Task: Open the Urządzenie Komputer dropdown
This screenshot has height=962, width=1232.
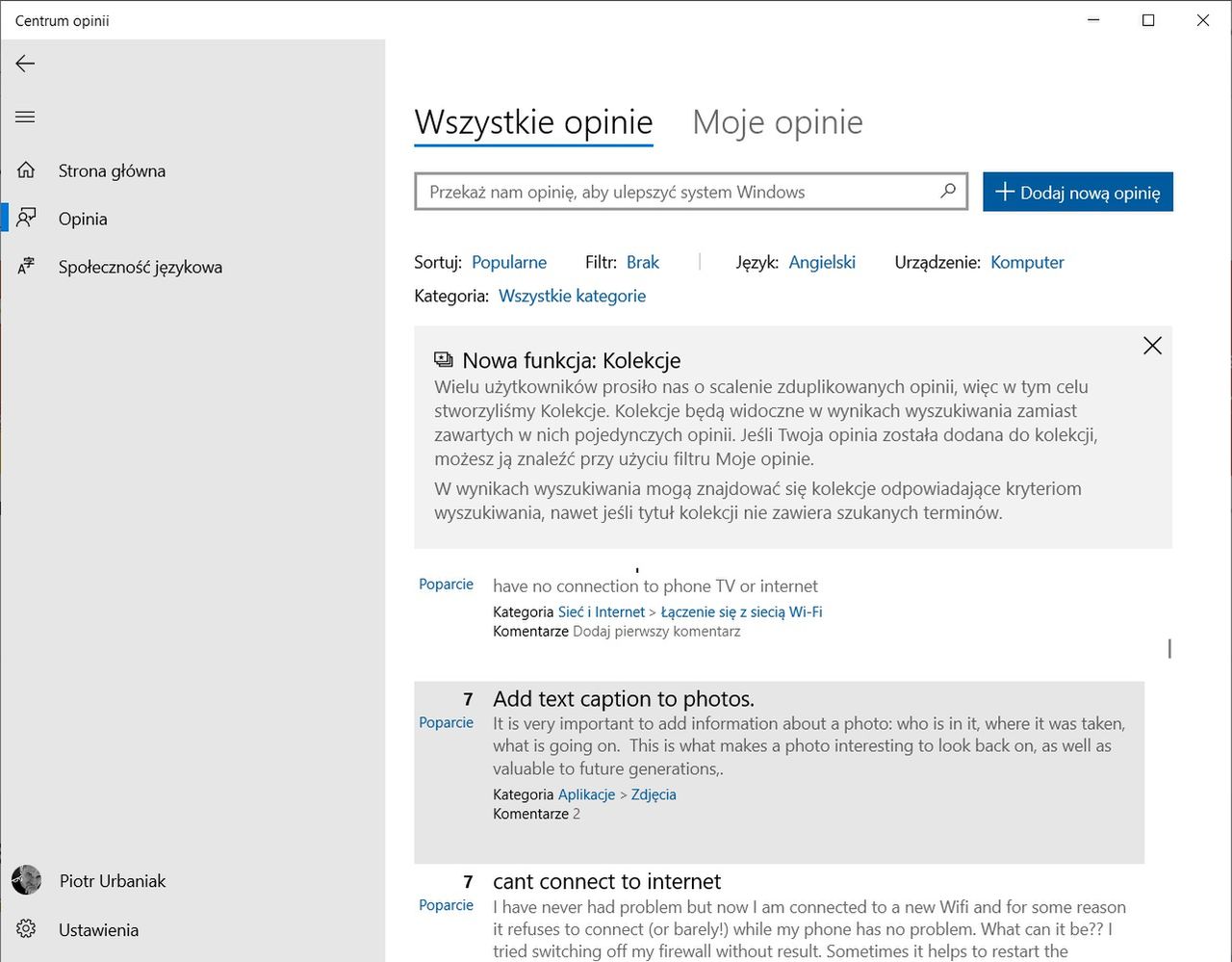Action: tap(1027, 262)
